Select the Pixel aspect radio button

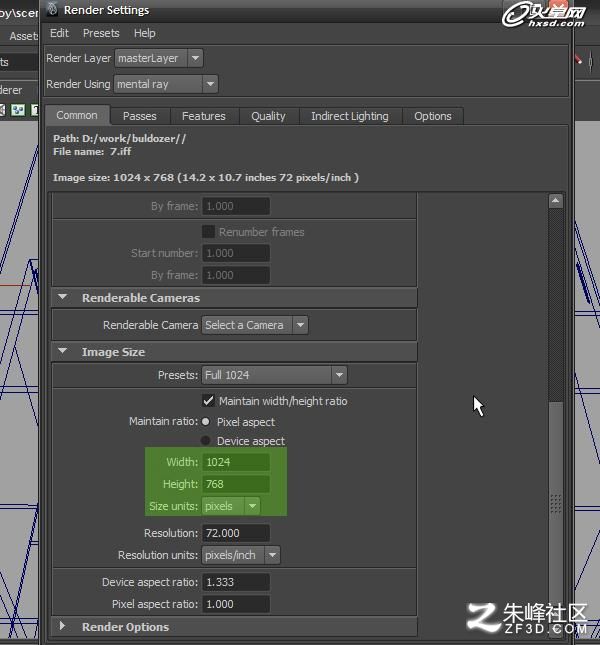point(206,422)
